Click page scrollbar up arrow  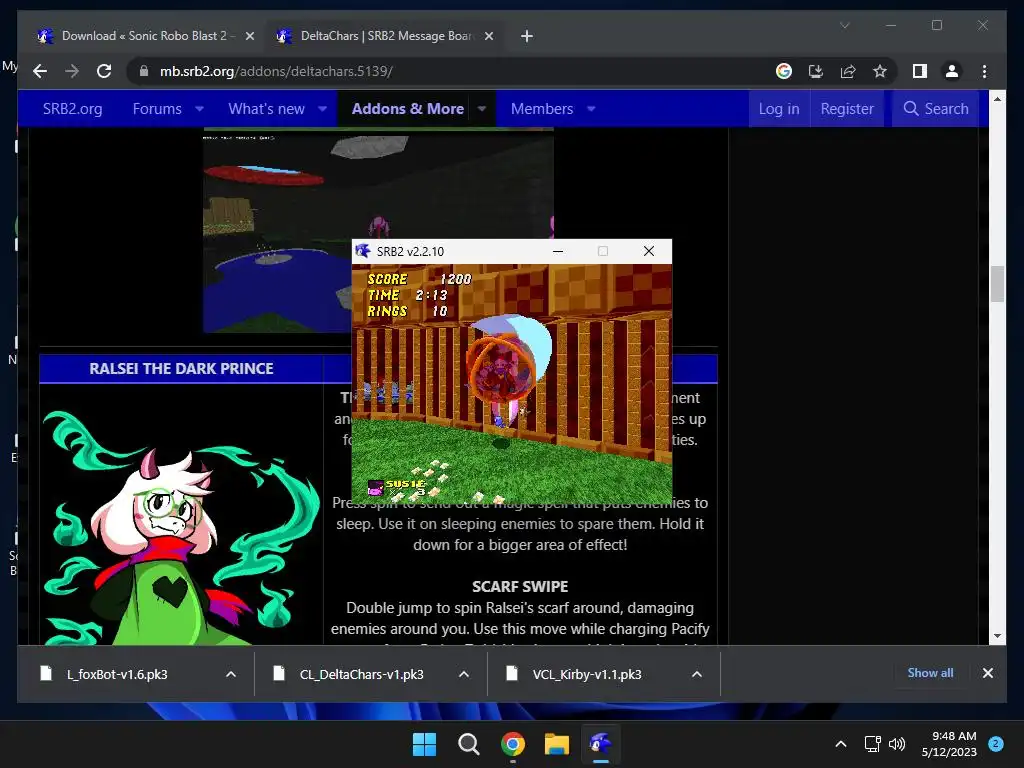pyautogui.click(x=997, y=99)
